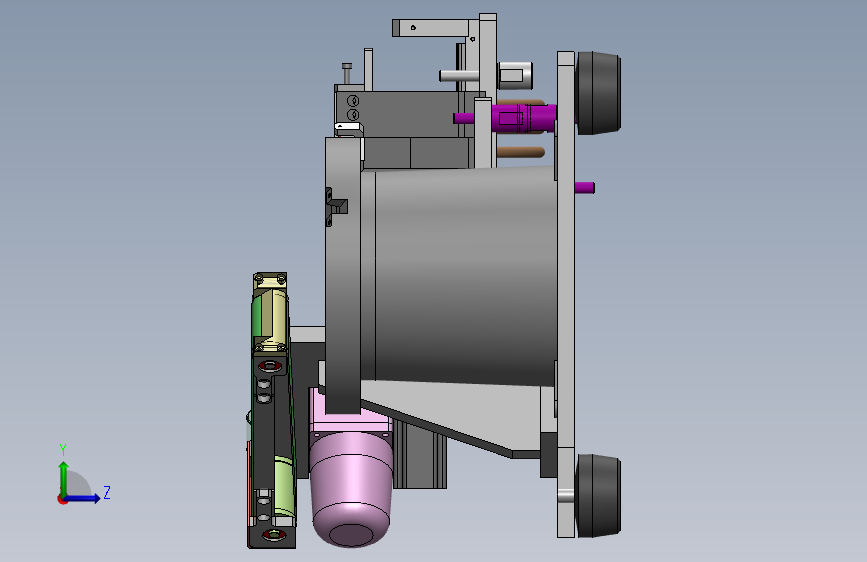This screenshot has width=867, height=562.
Task: Select the magenta shaft coupling
Action: pyautogui.click(x=525, y=117)
